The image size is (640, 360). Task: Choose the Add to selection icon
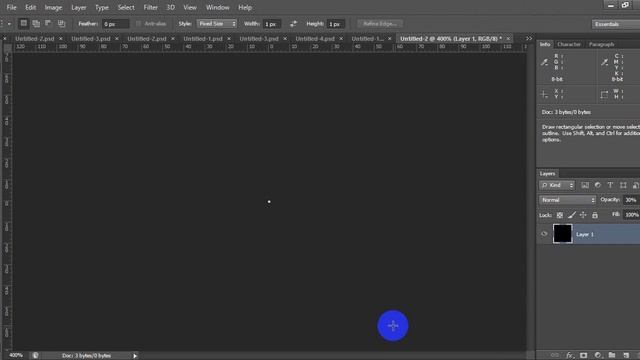point(36,24)
